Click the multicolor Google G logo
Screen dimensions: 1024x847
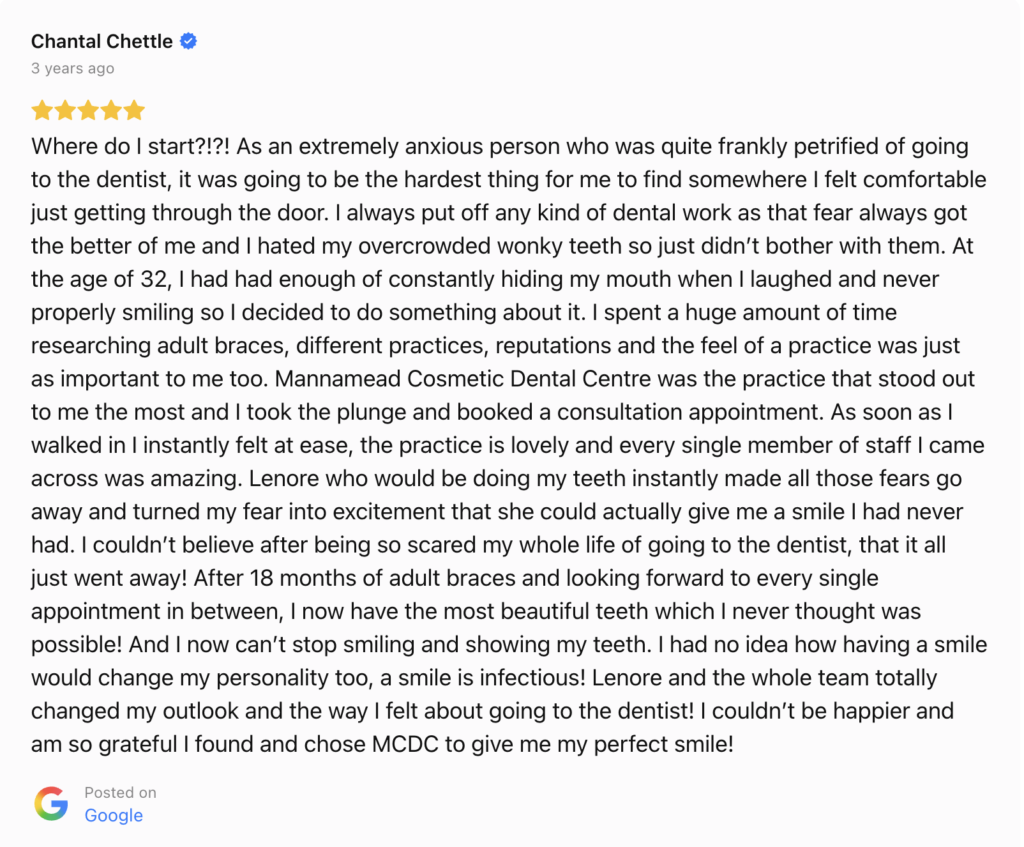pos(51,803)
